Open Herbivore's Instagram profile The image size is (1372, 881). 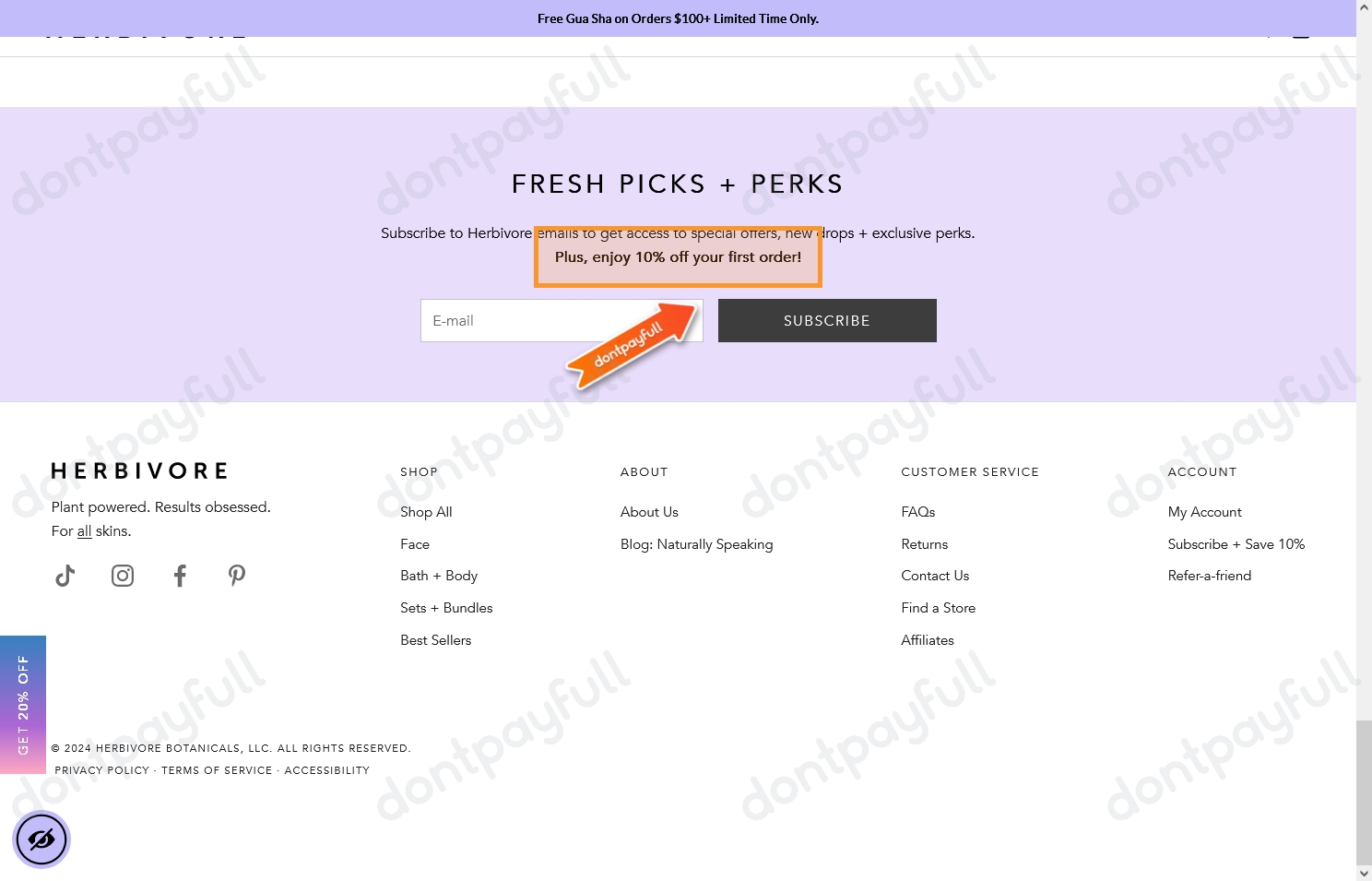[123, 577]
